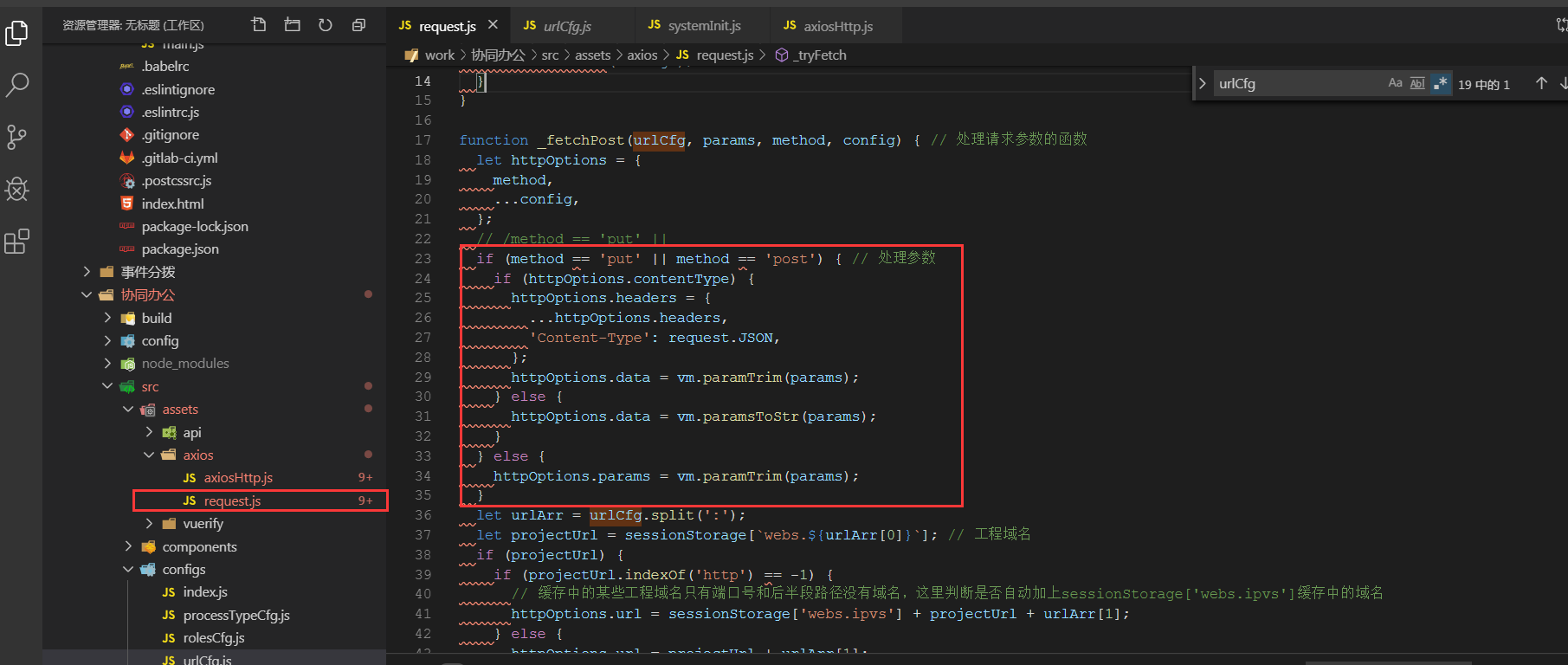Image resolution: width=1568 pixels, height=665 pixels.
Task: Expand the api folder
Action: click(149, 432)
